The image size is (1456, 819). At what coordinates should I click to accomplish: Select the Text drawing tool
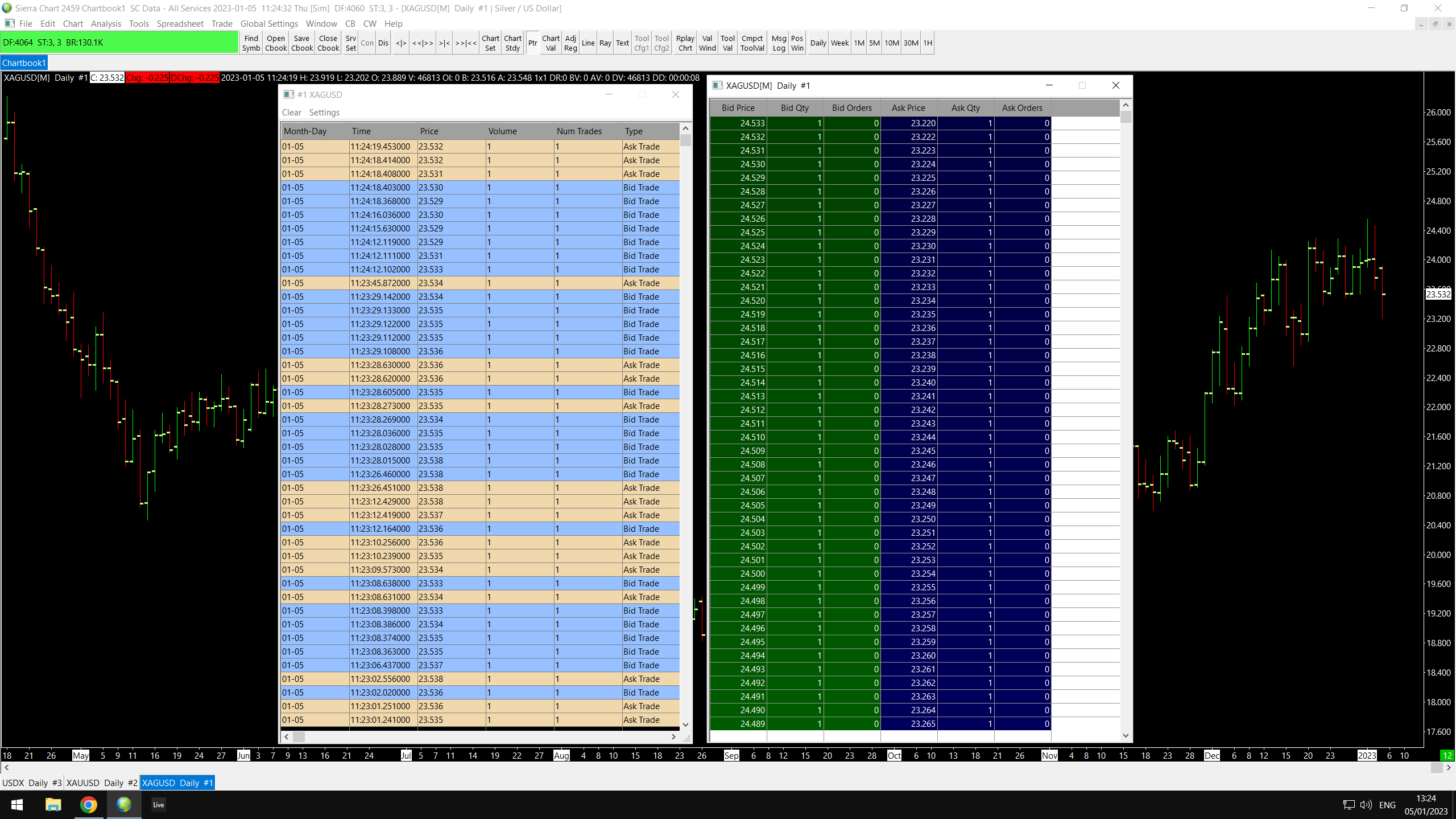(622, 43)
